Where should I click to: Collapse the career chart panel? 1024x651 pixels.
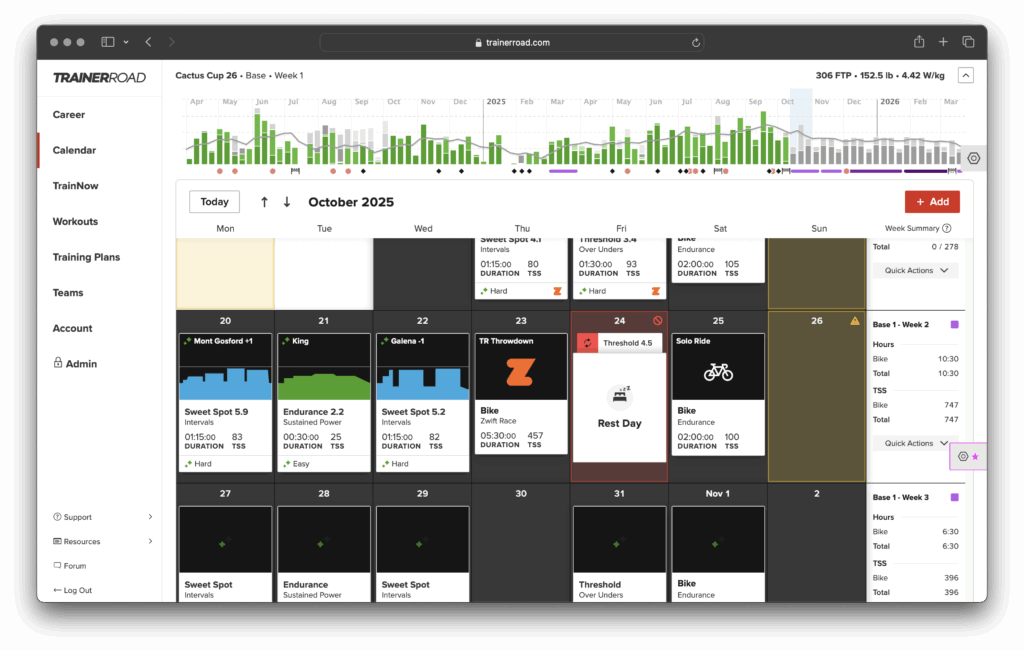click(x=965, y=75)
